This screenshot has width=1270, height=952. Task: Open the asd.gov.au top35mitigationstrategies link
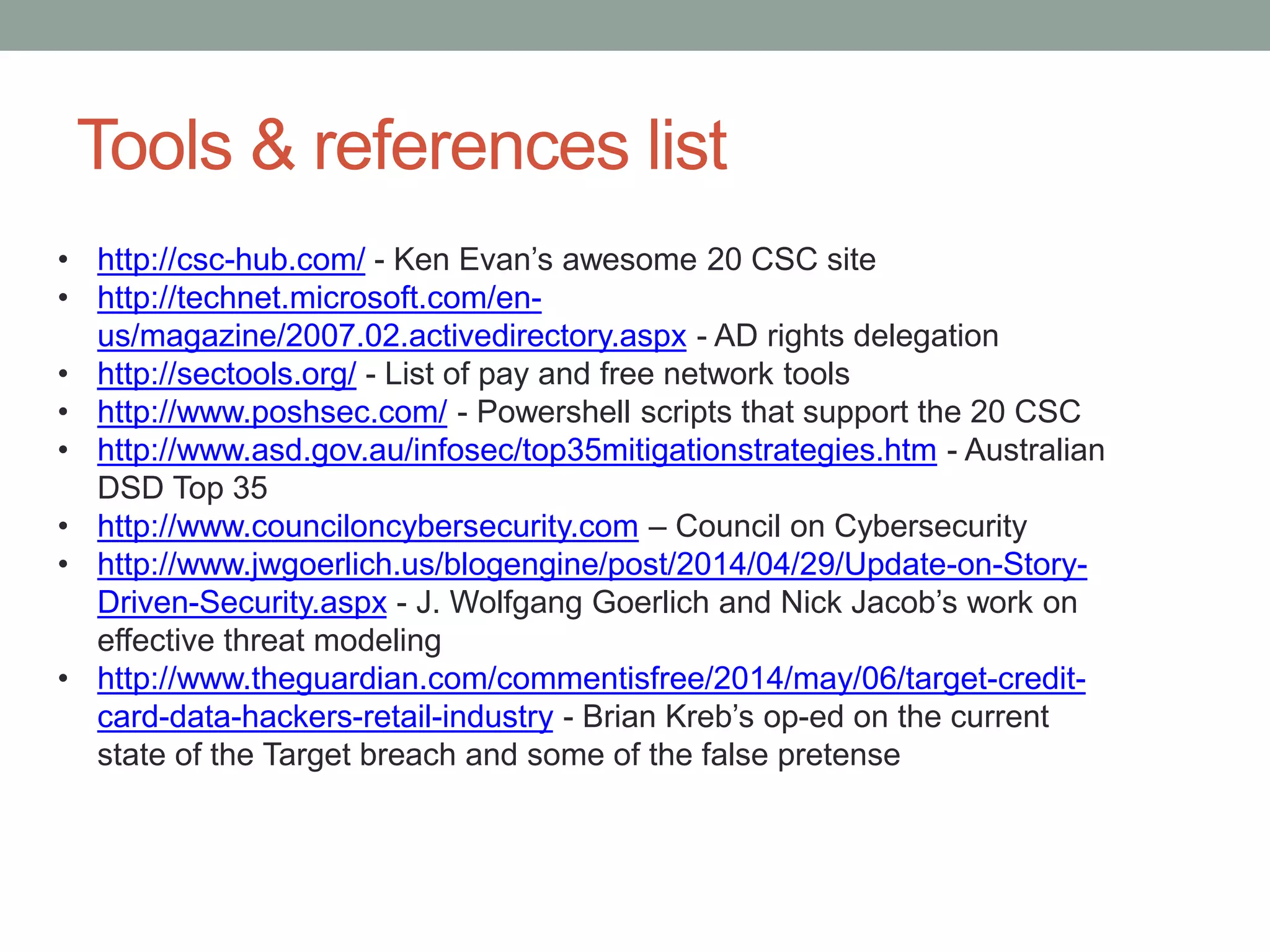click(x=517, y=450)
